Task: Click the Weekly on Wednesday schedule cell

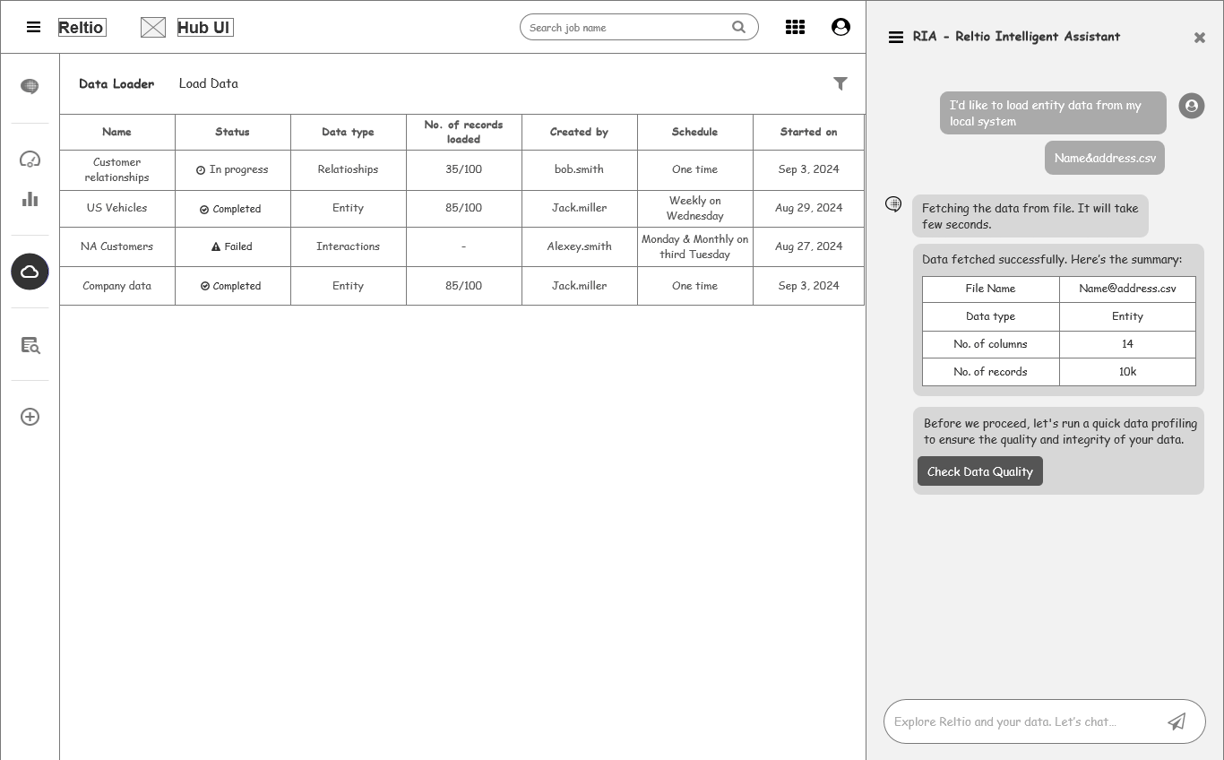Action: point(695,208)
